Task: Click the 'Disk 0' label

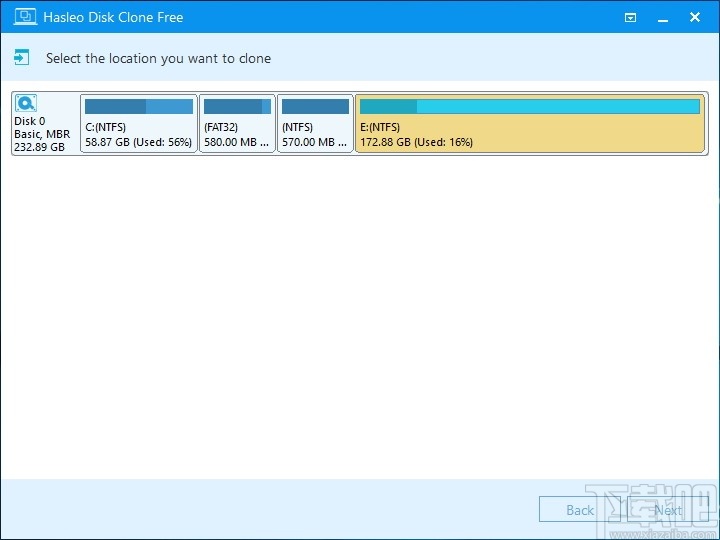Action: pos(30,121)
